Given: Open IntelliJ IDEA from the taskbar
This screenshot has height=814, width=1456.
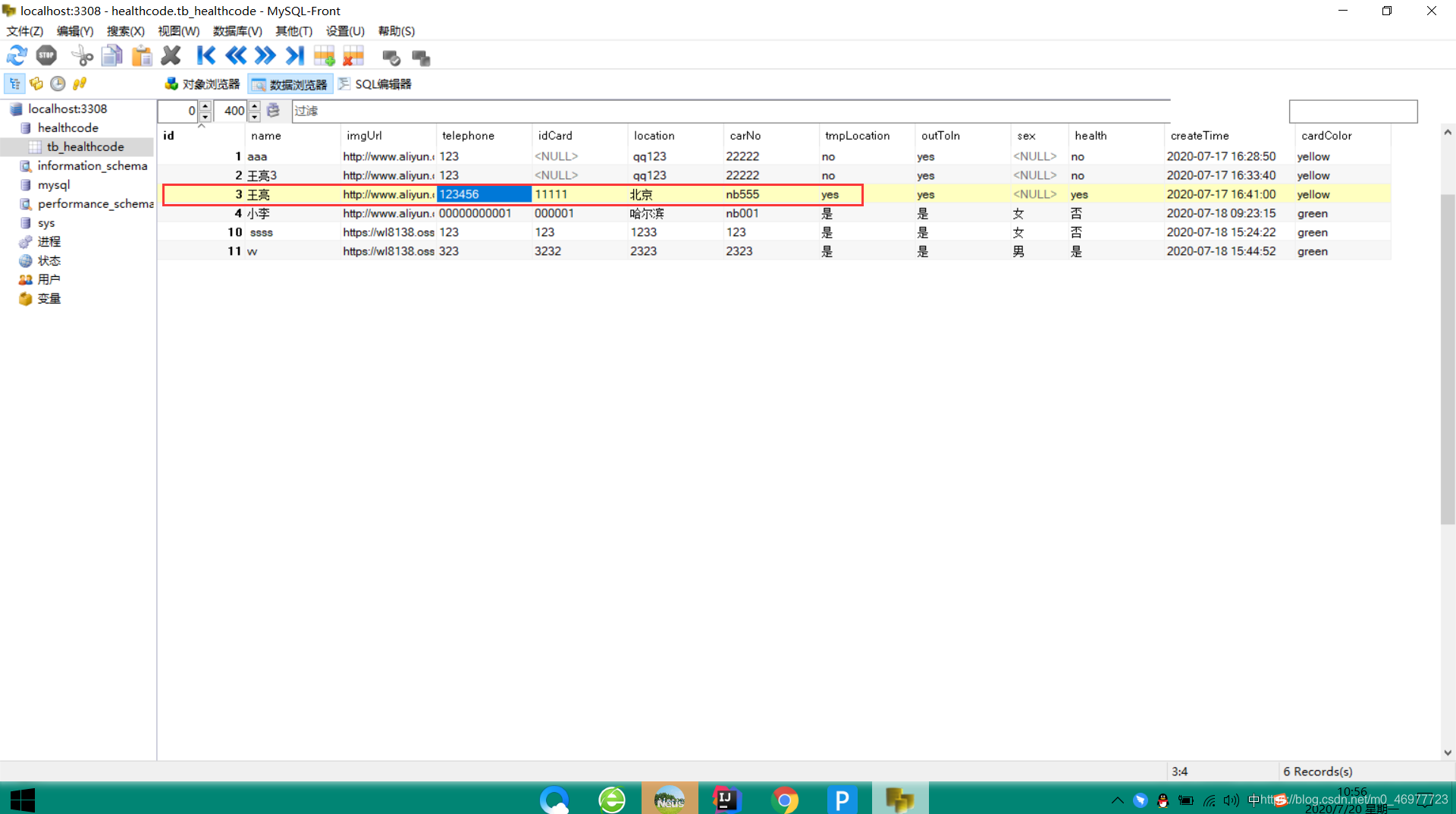Looking at the screenshot, I should tap(726, 800).
